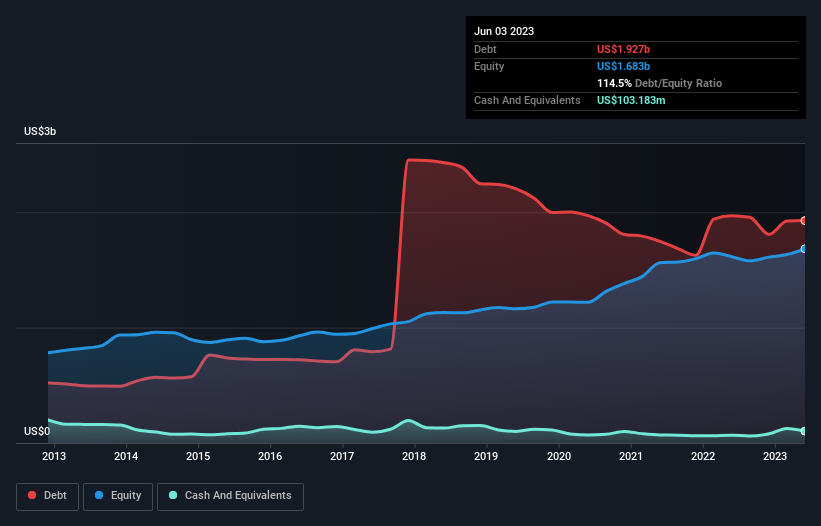Image resolution: width=821 pixels, height=526 pixels.
Task: Click the red Debt endpoint marker
Action: click(x=804, y=221)
